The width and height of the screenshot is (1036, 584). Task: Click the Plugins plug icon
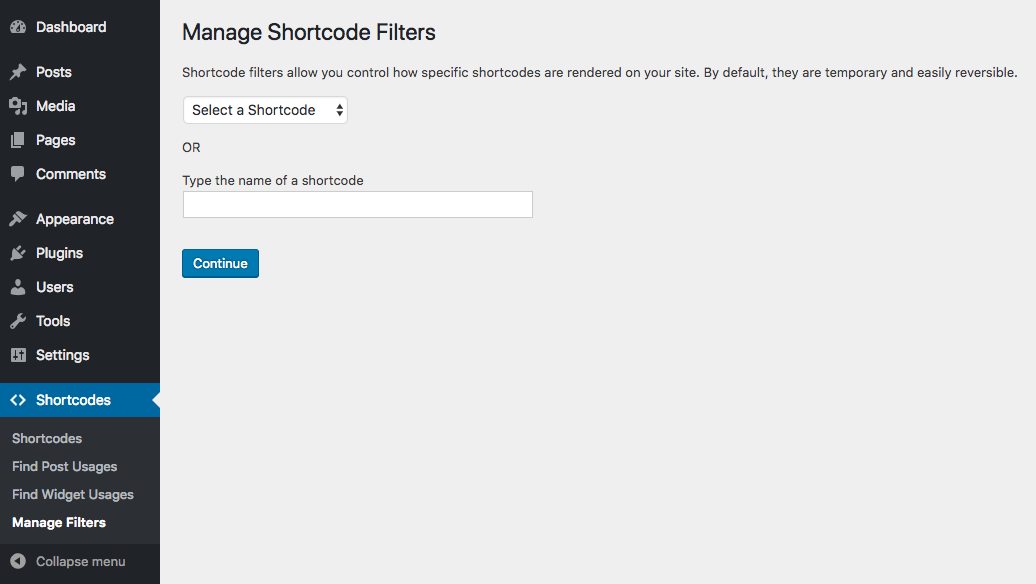[18, 253]
